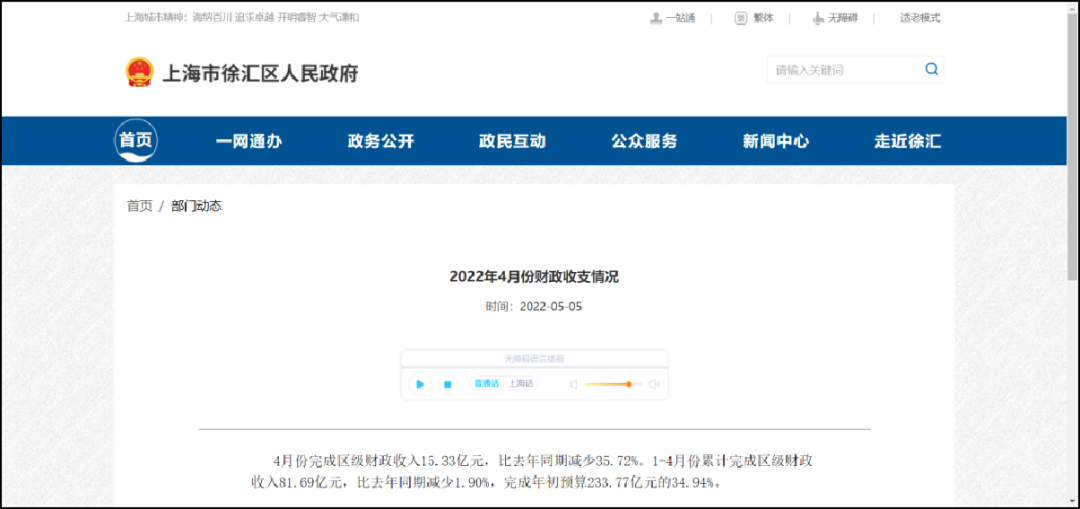Stop the audio broadcast
The height and width of the screenshot is (509, 1080).
[x=448, y=384]
